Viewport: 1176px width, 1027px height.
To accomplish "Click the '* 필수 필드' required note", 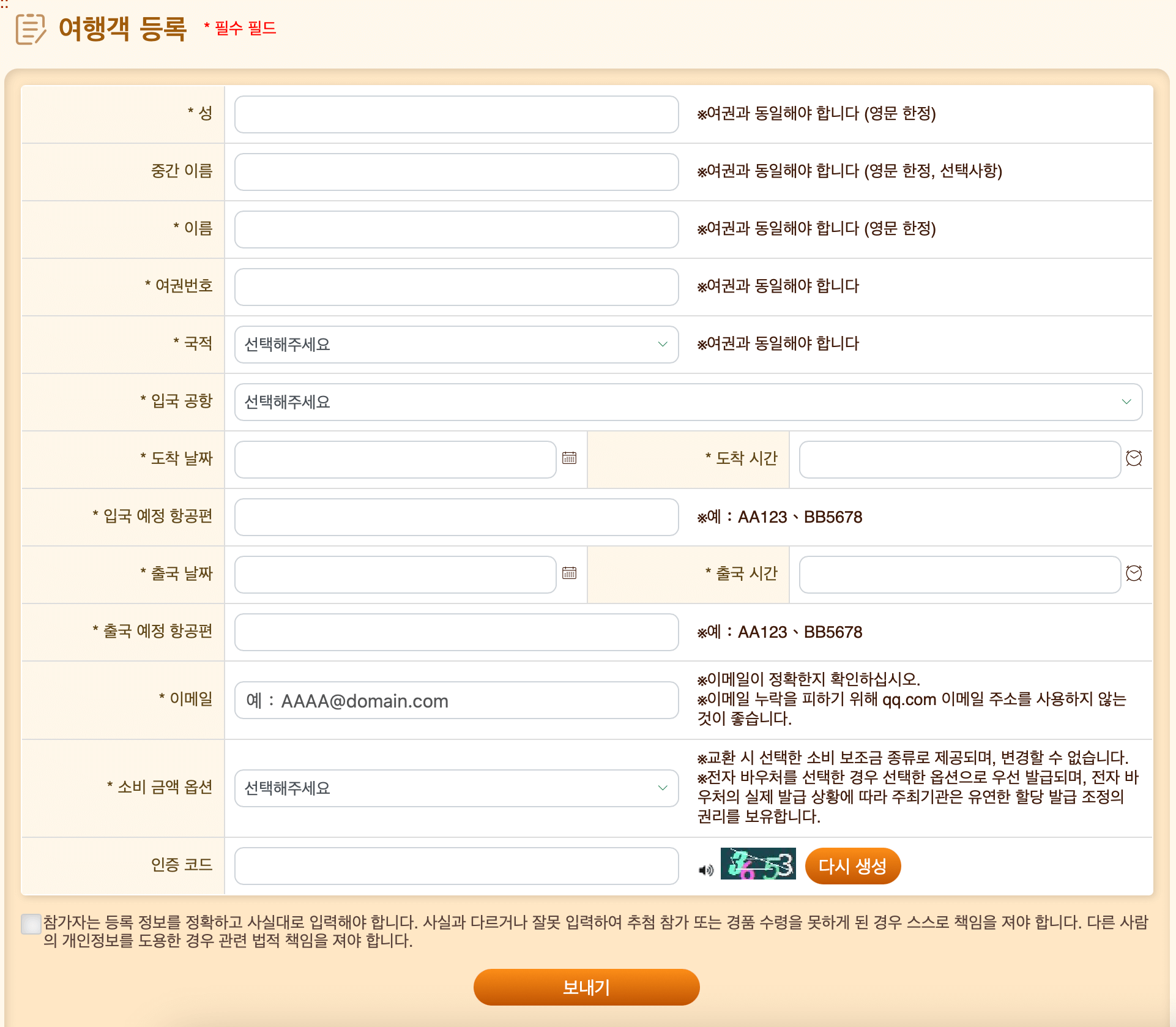I will (x=240, y=28).
